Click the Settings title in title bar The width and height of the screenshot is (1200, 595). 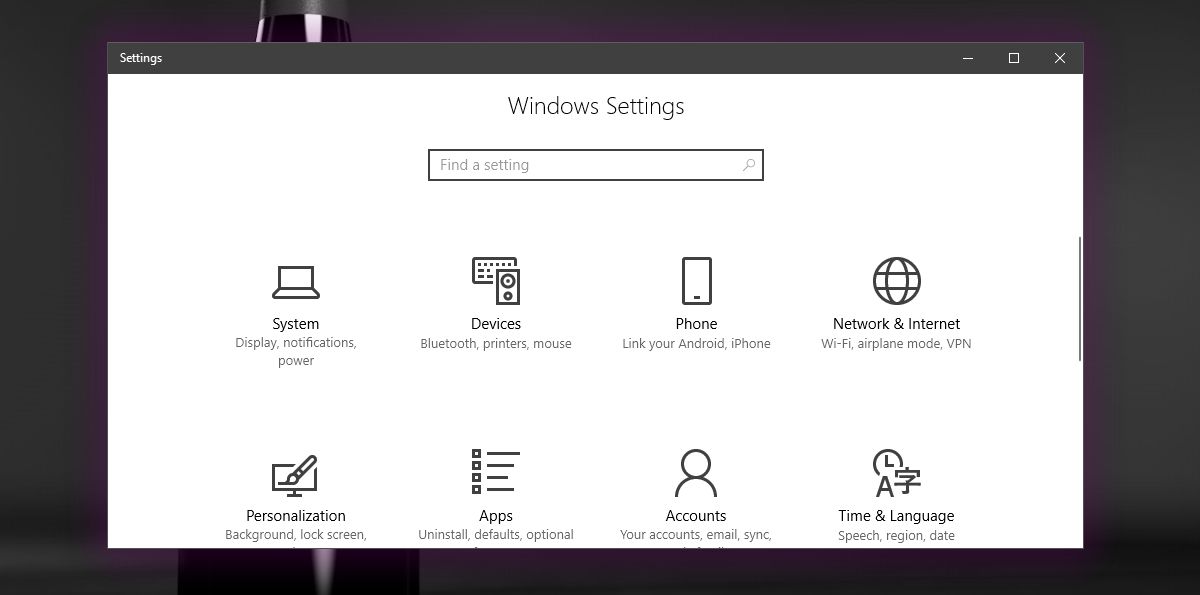(141, 58)
